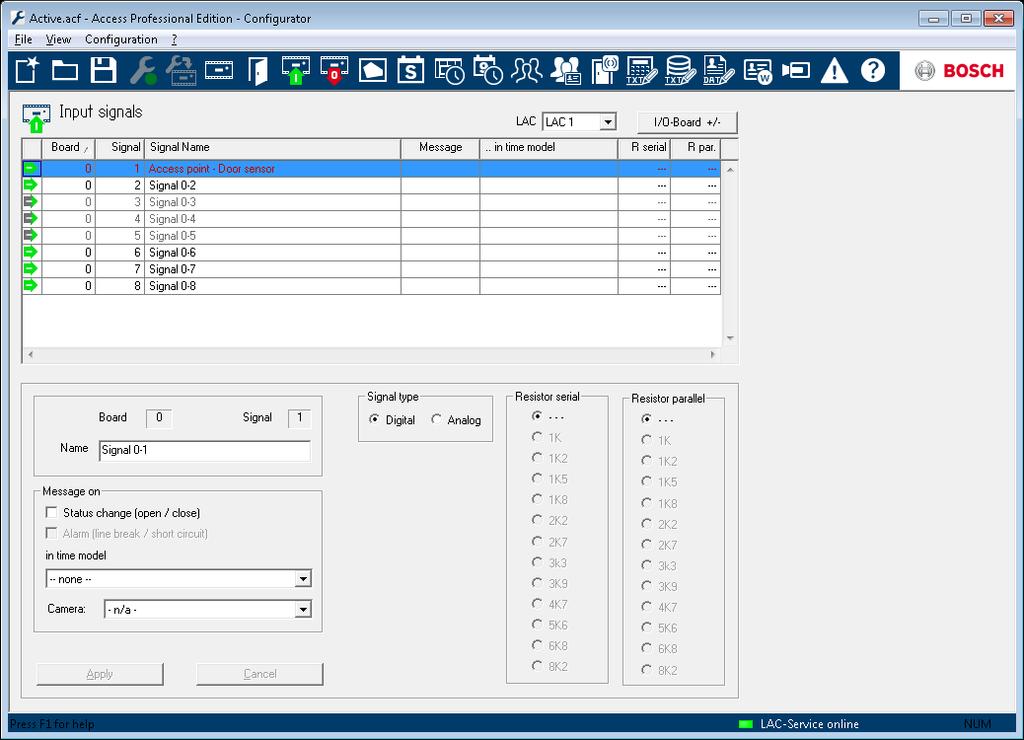Click the controller transfer arrows icon

[181, 70]
